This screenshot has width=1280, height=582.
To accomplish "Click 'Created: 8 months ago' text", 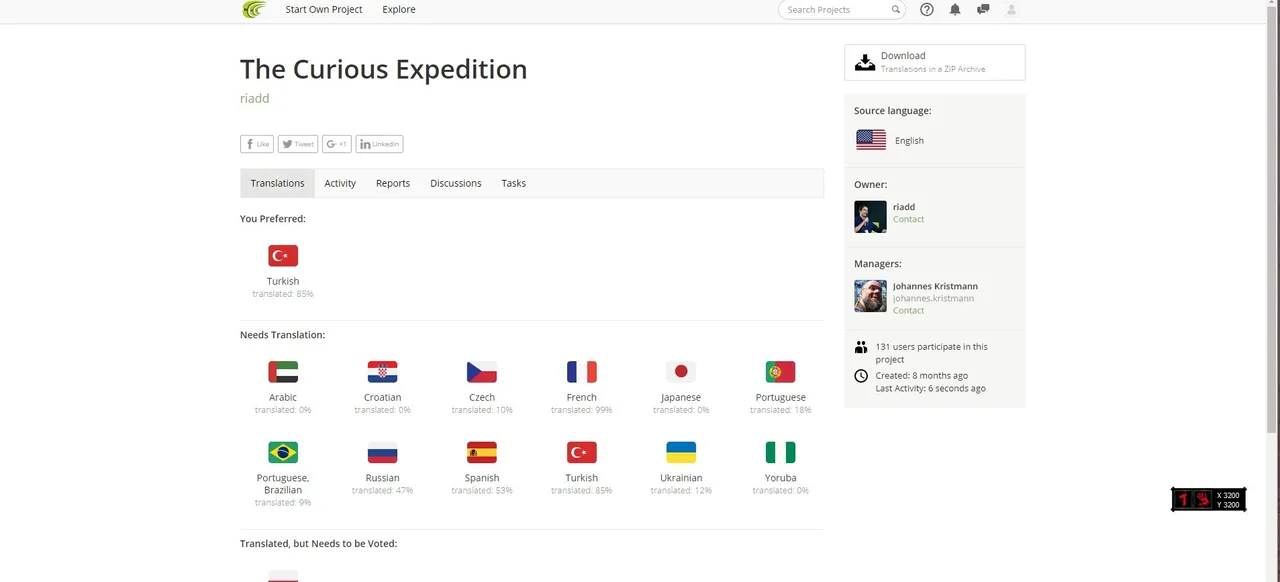I will pos(922,376).
